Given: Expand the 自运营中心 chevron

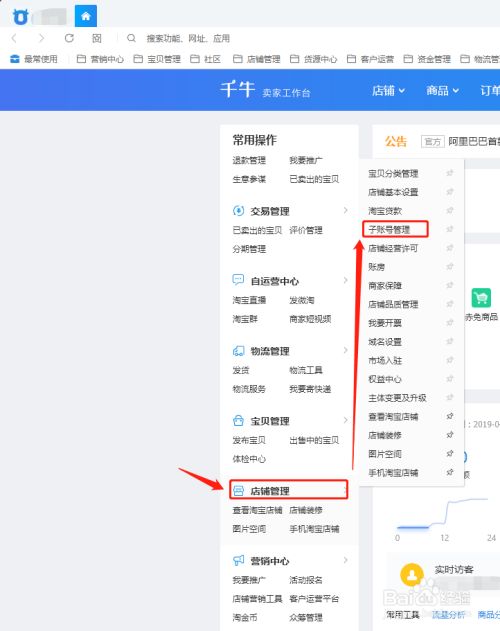Looking at the screenshot, I should pos(345,280).
